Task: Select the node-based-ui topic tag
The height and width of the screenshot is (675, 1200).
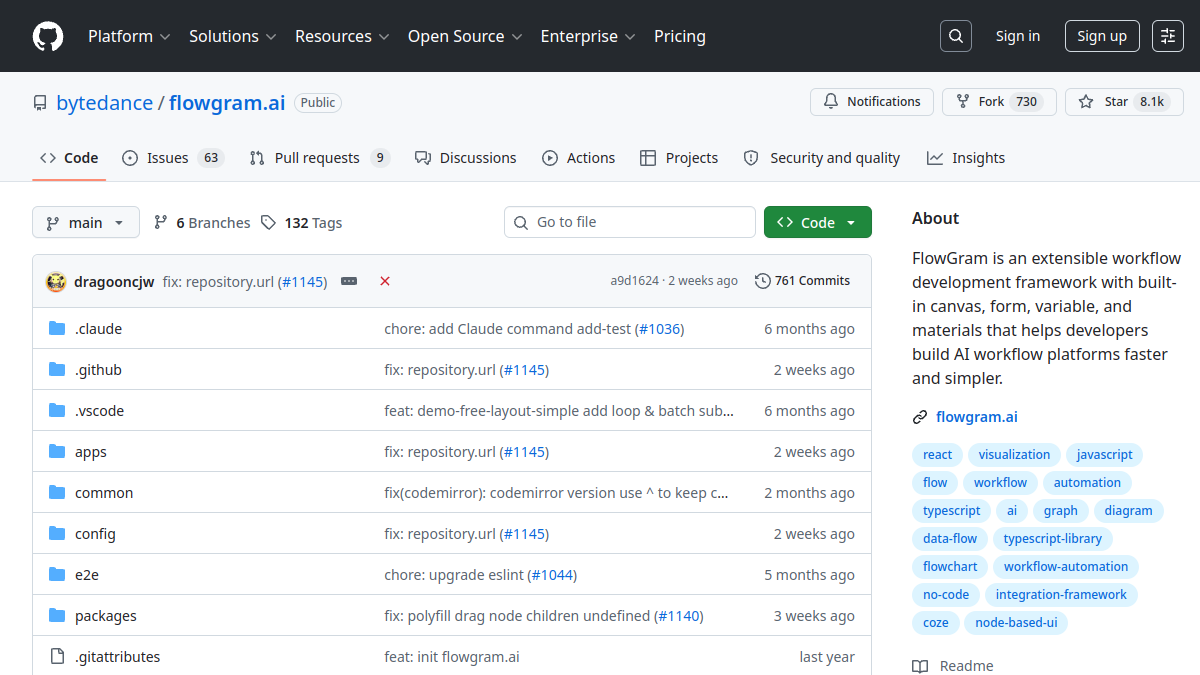Action: pos(1016,623)
